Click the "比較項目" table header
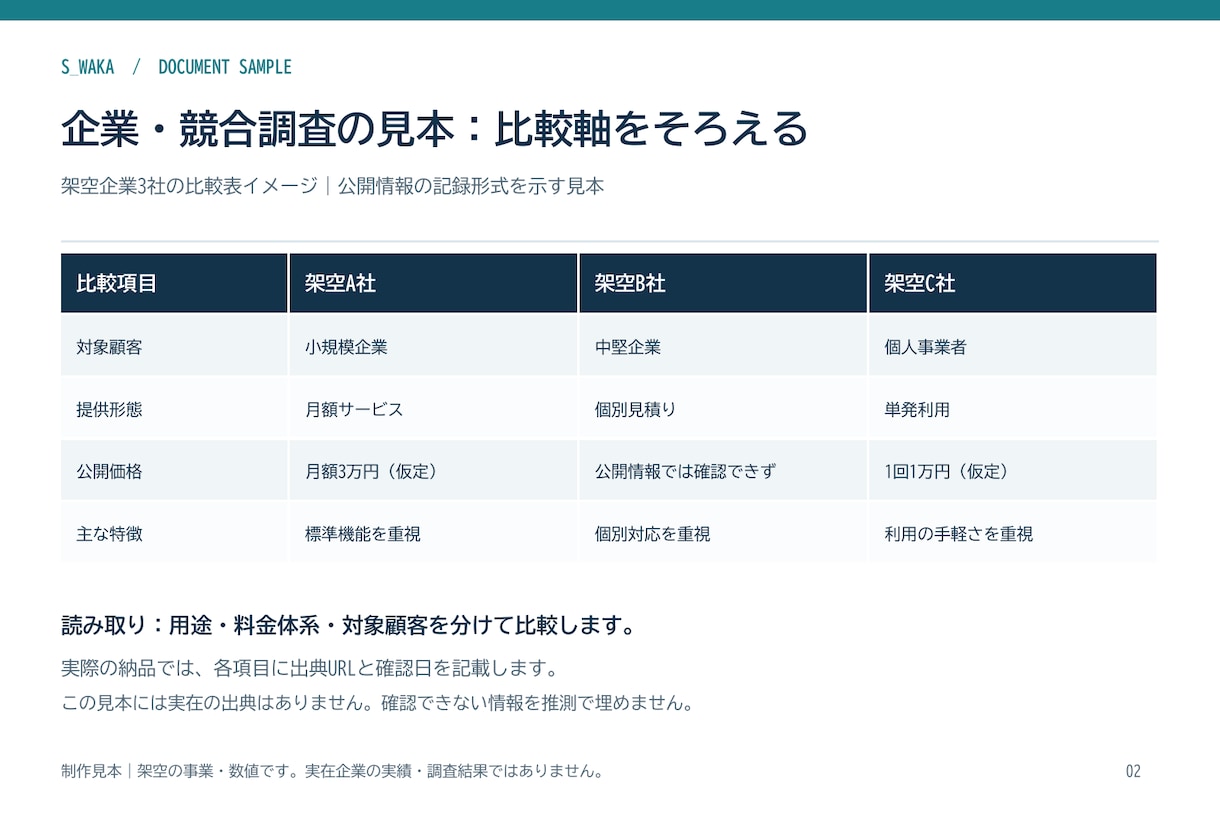This screenshot has width=1220, height=814. (x=174, y=283)
